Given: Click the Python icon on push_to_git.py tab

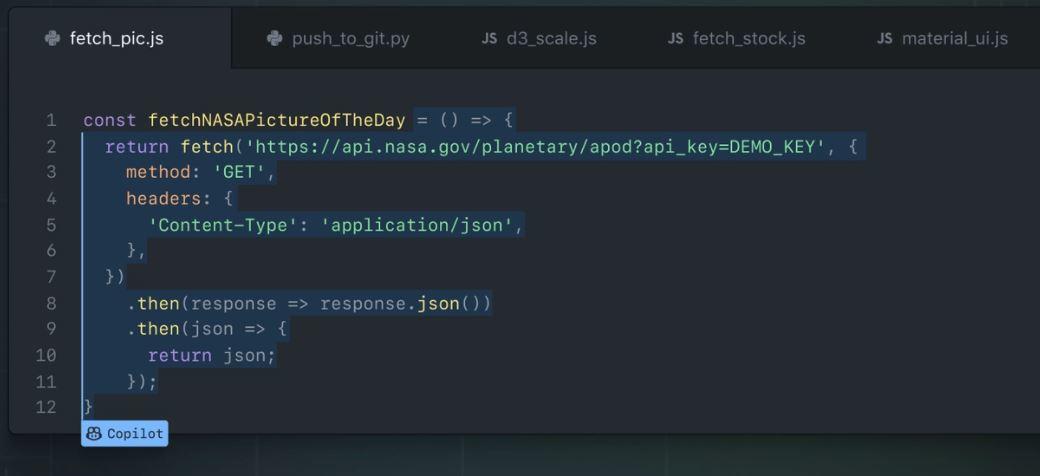Looking at the screenshot, I should click(x=275, y=38).
